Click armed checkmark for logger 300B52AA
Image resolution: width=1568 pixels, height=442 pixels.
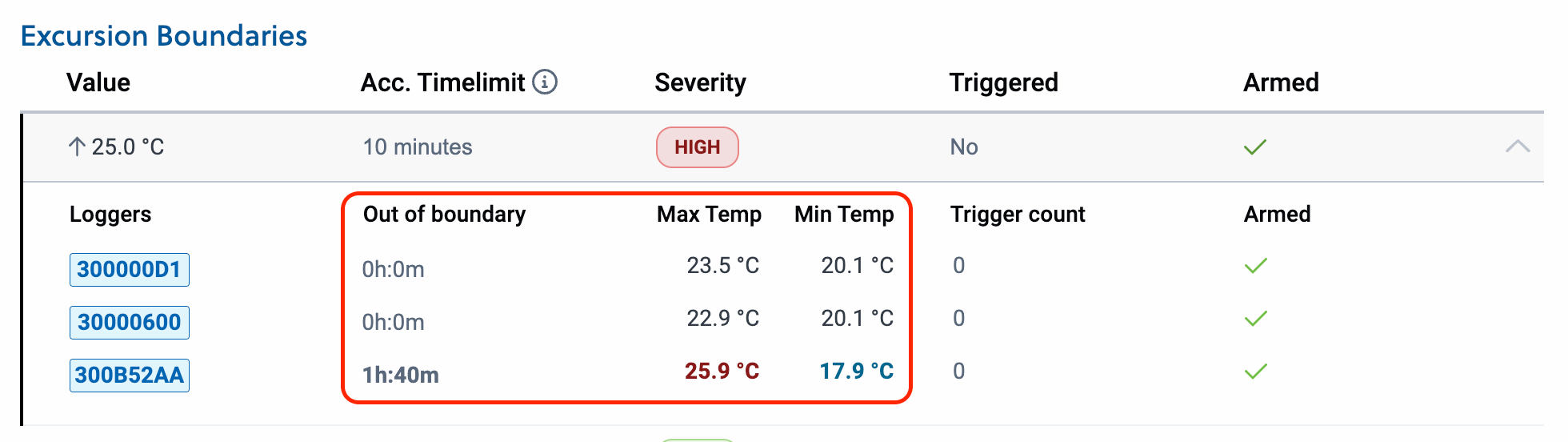coord(1256,371)
